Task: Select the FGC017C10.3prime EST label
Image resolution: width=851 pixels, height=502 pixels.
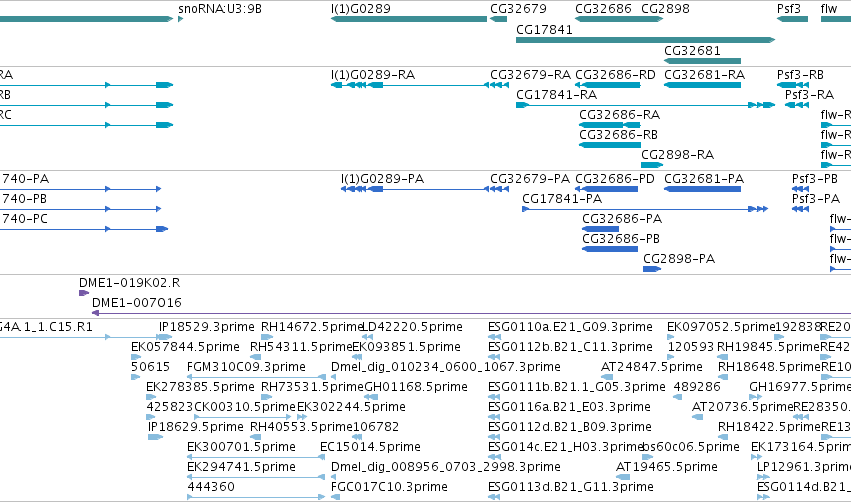Action: coord(389,487)
